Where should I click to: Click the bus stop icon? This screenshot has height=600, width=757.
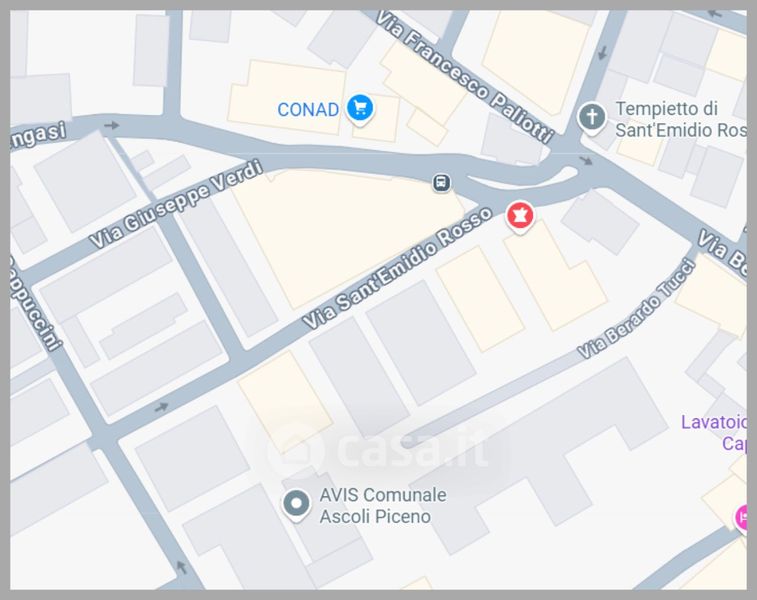pos(441,183)
